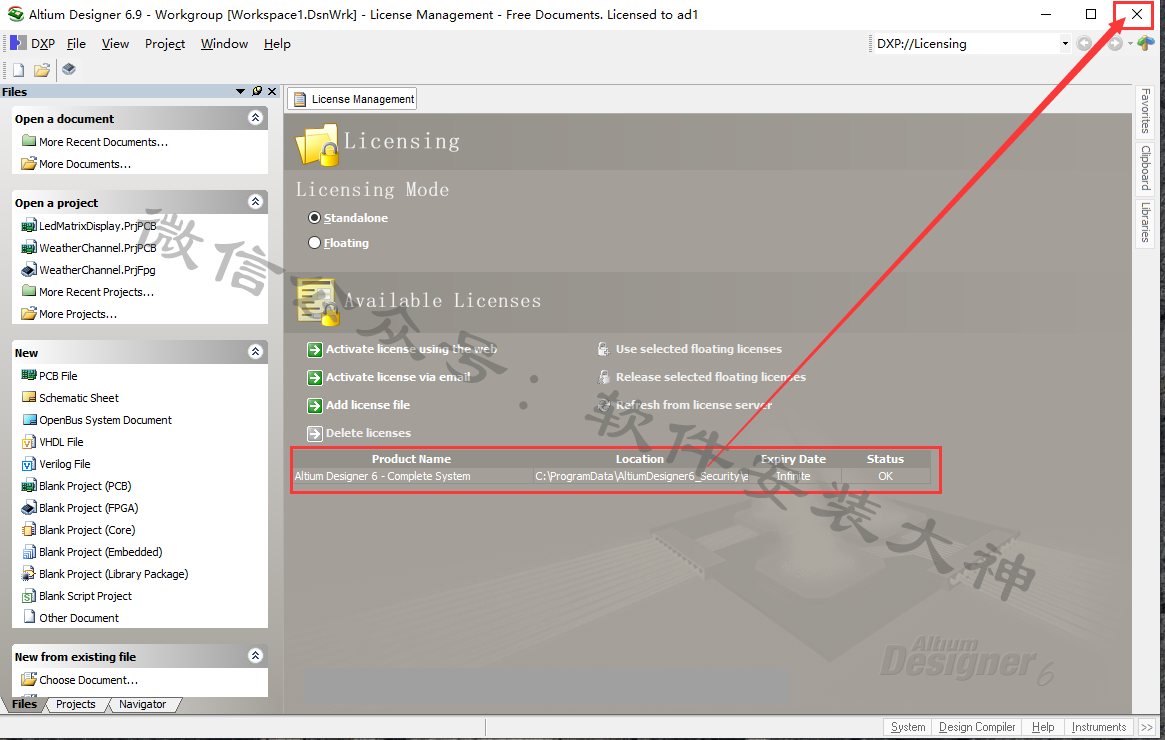Collapse the Open a document section

coord(256,117)
